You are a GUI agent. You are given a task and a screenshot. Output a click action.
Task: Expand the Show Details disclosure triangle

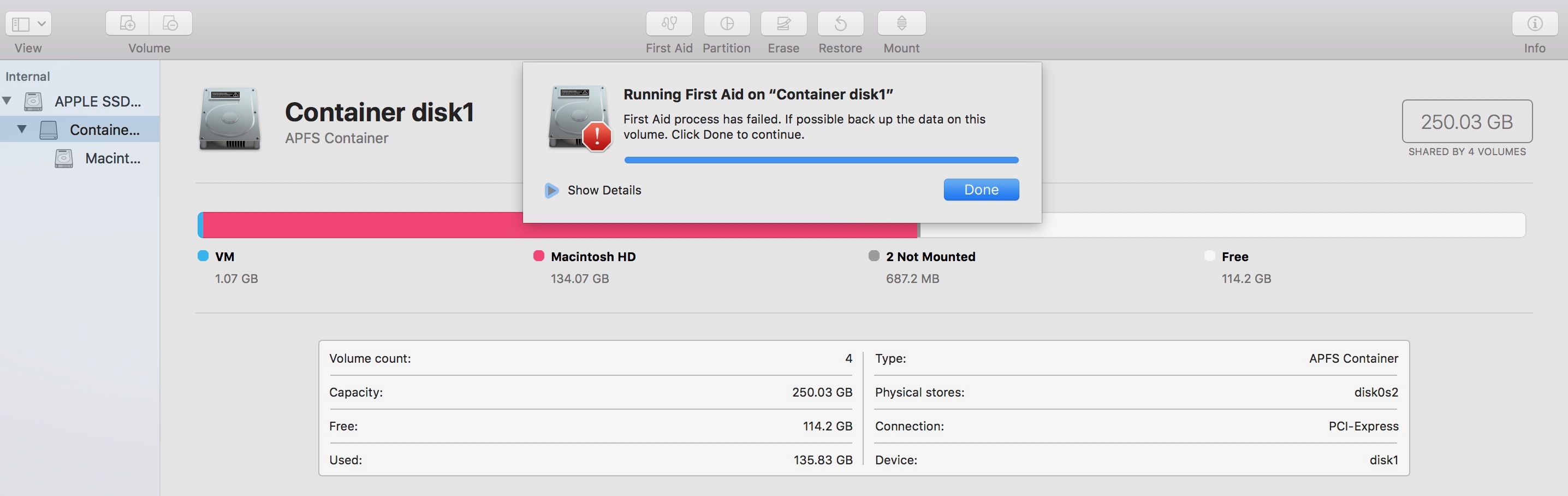click(551, 190)
